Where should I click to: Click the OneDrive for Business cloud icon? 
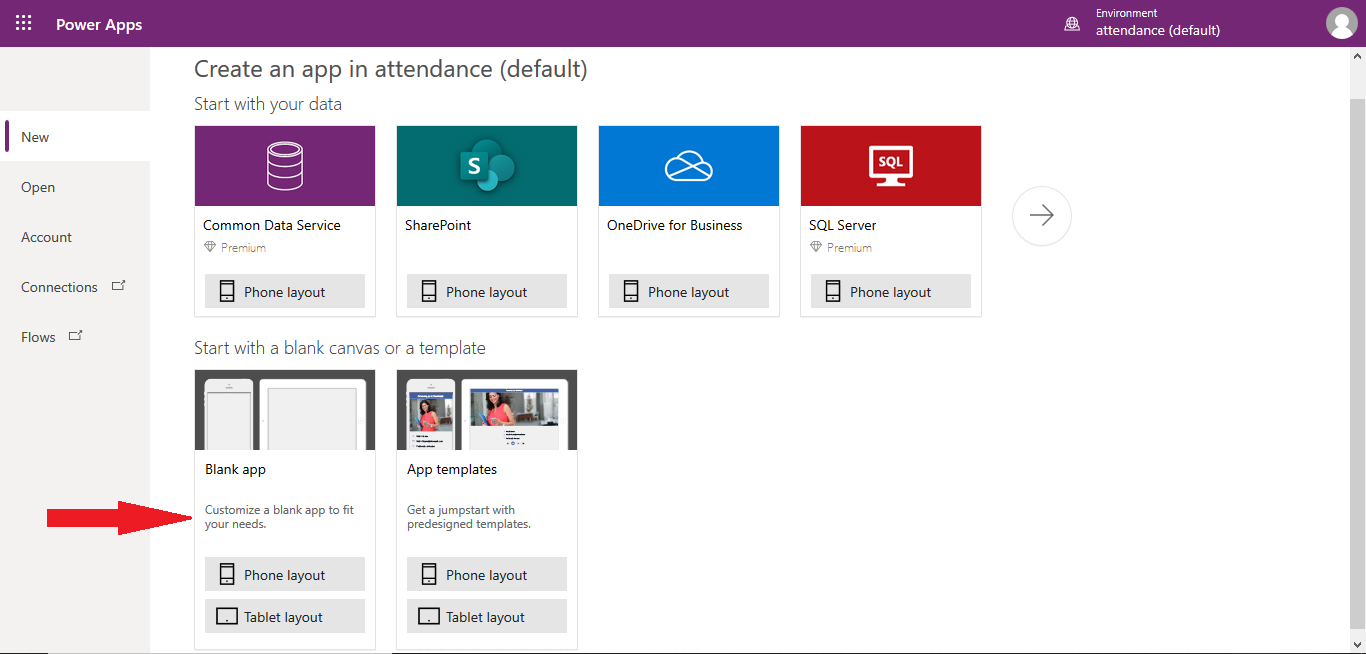click(x=688, y=165)
